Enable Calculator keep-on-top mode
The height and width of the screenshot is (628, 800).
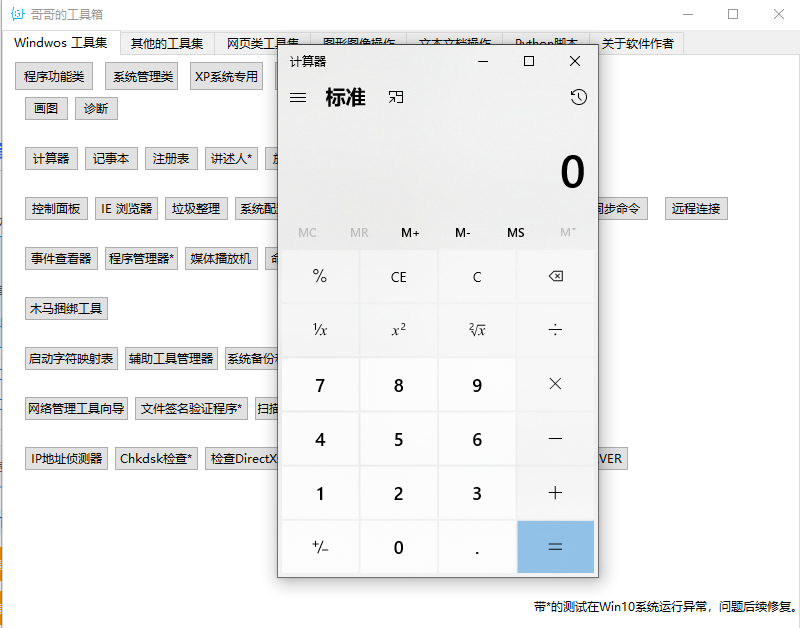point(395,97)
